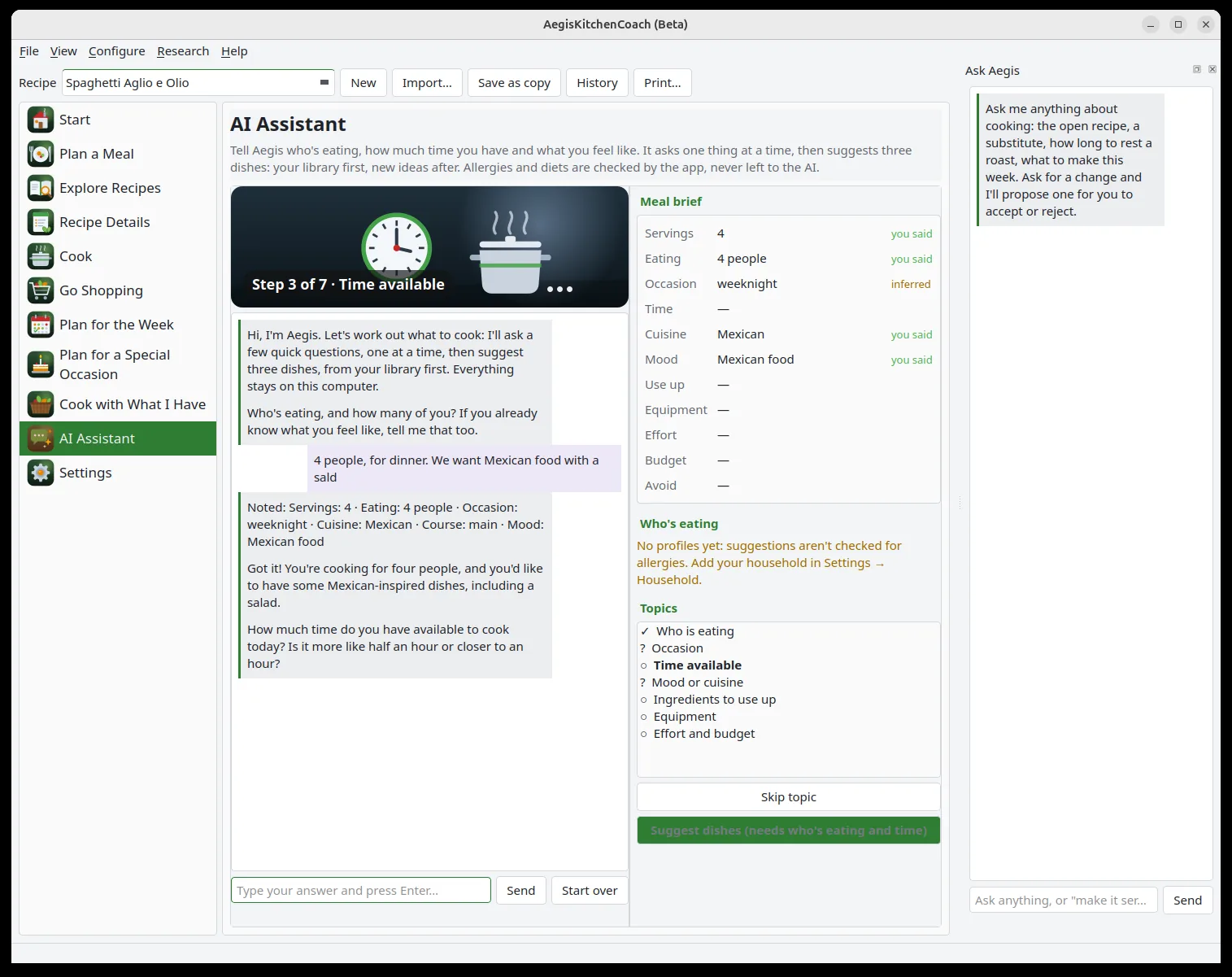Viewport: 1232px width, 977px height.
Task: Select the 'Time available' topic
Action: click(789, 665)
